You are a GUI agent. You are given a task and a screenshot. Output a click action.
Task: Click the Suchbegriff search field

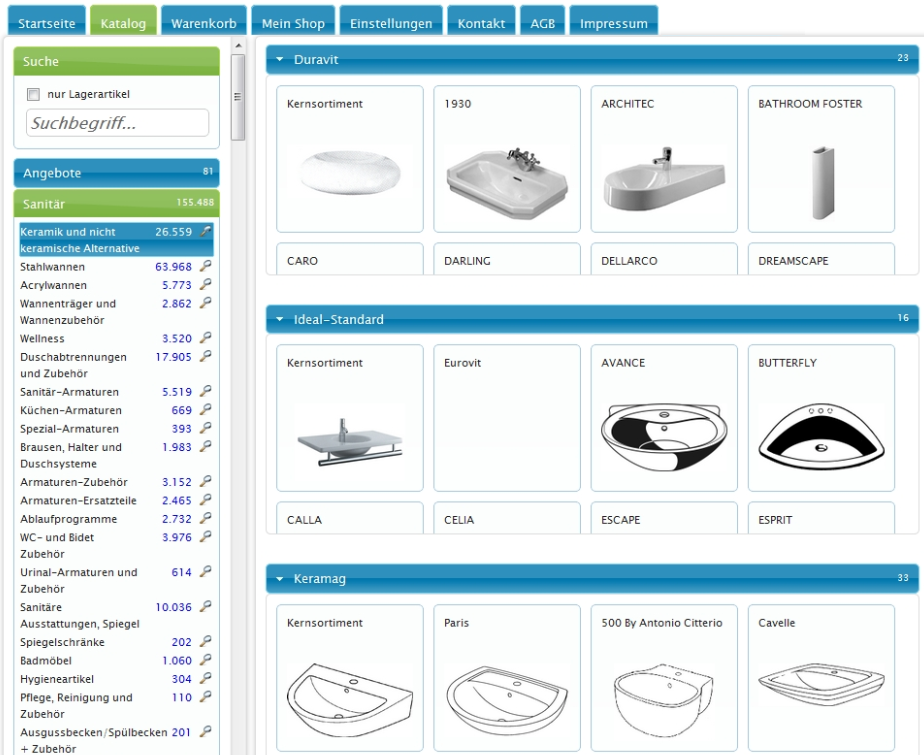pyautogui.click(x=117, y=124)
